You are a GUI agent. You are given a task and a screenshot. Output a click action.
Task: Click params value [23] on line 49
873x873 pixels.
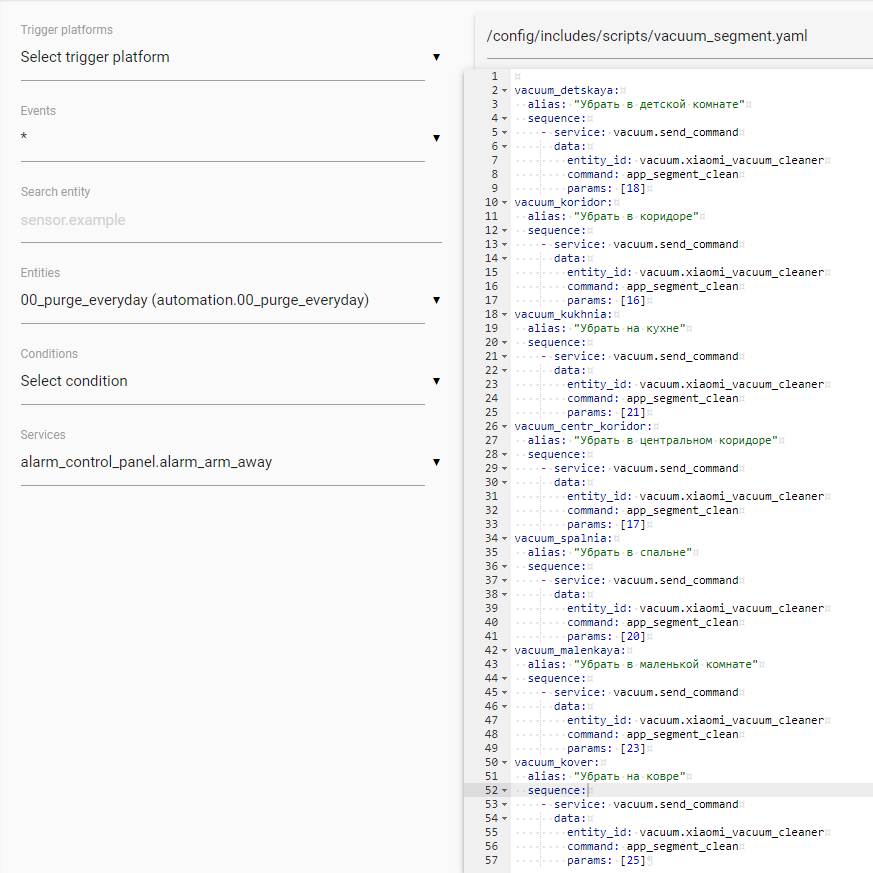[x=633, y=748]
